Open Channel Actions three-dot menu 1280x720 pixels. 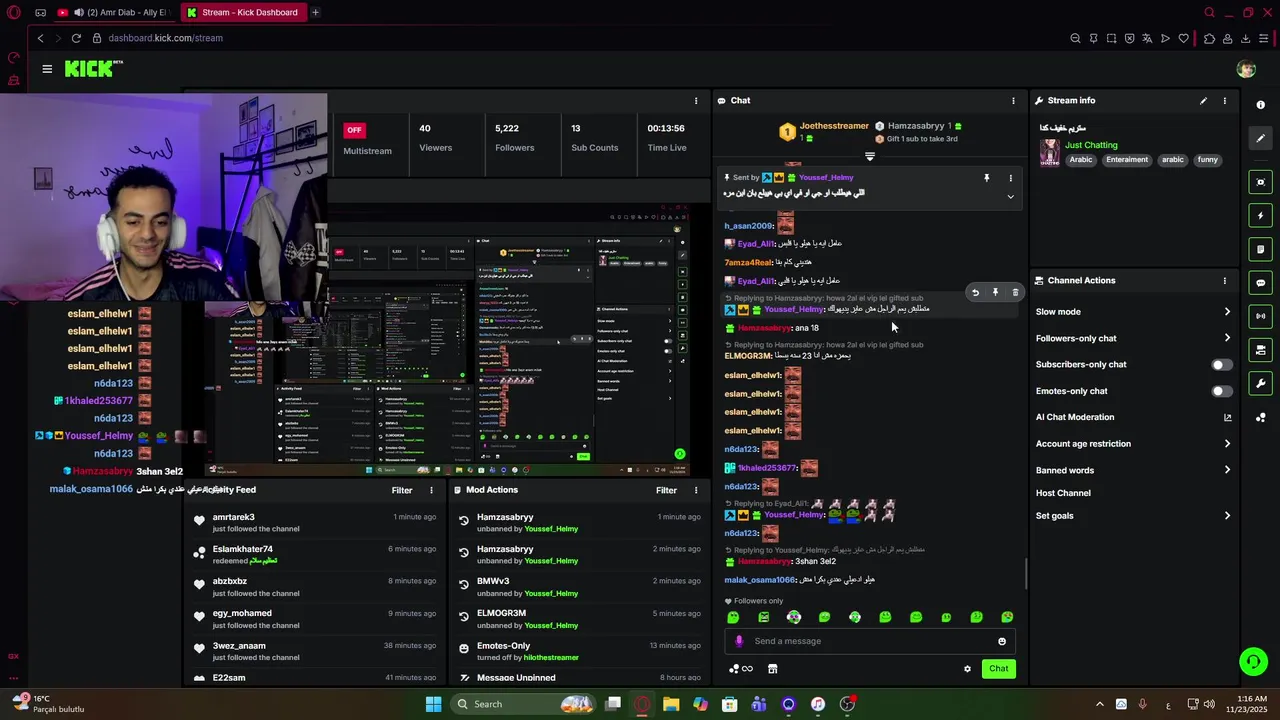(1224, 281)
